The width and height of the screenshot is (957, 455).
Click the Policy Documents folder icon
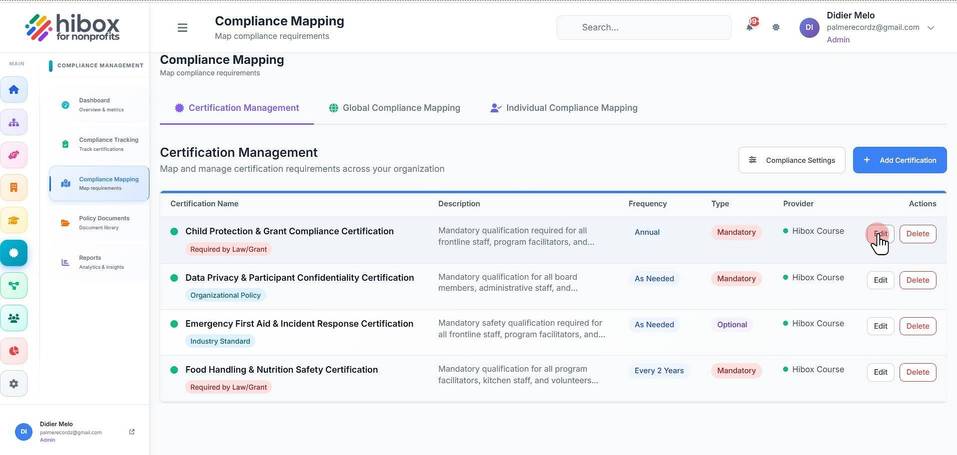(x=65, y=223)
